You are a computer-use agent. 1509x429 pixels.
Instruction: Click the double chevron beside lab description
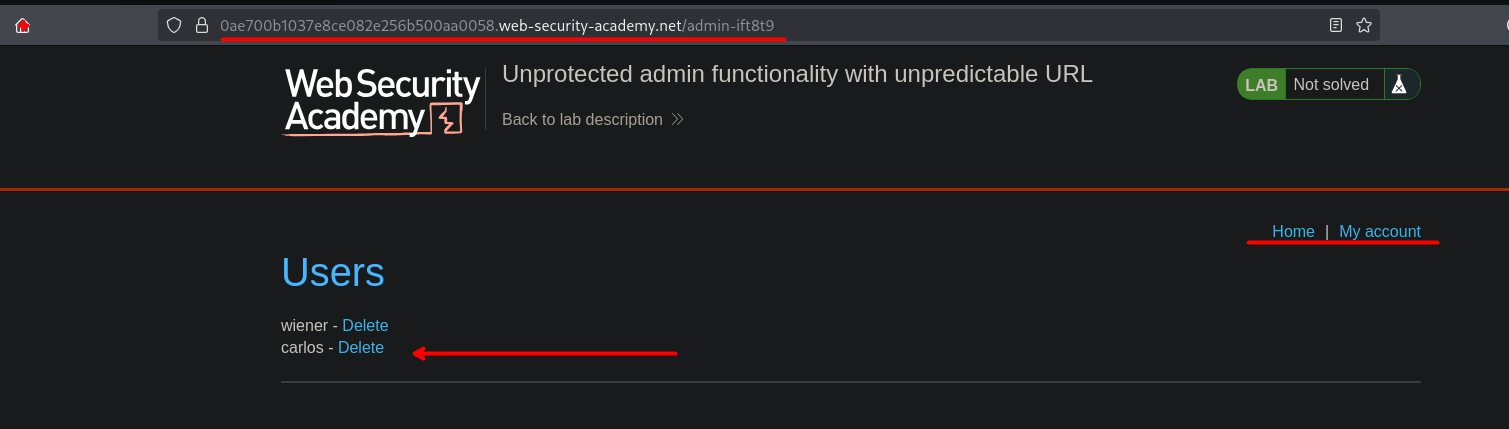677,120
